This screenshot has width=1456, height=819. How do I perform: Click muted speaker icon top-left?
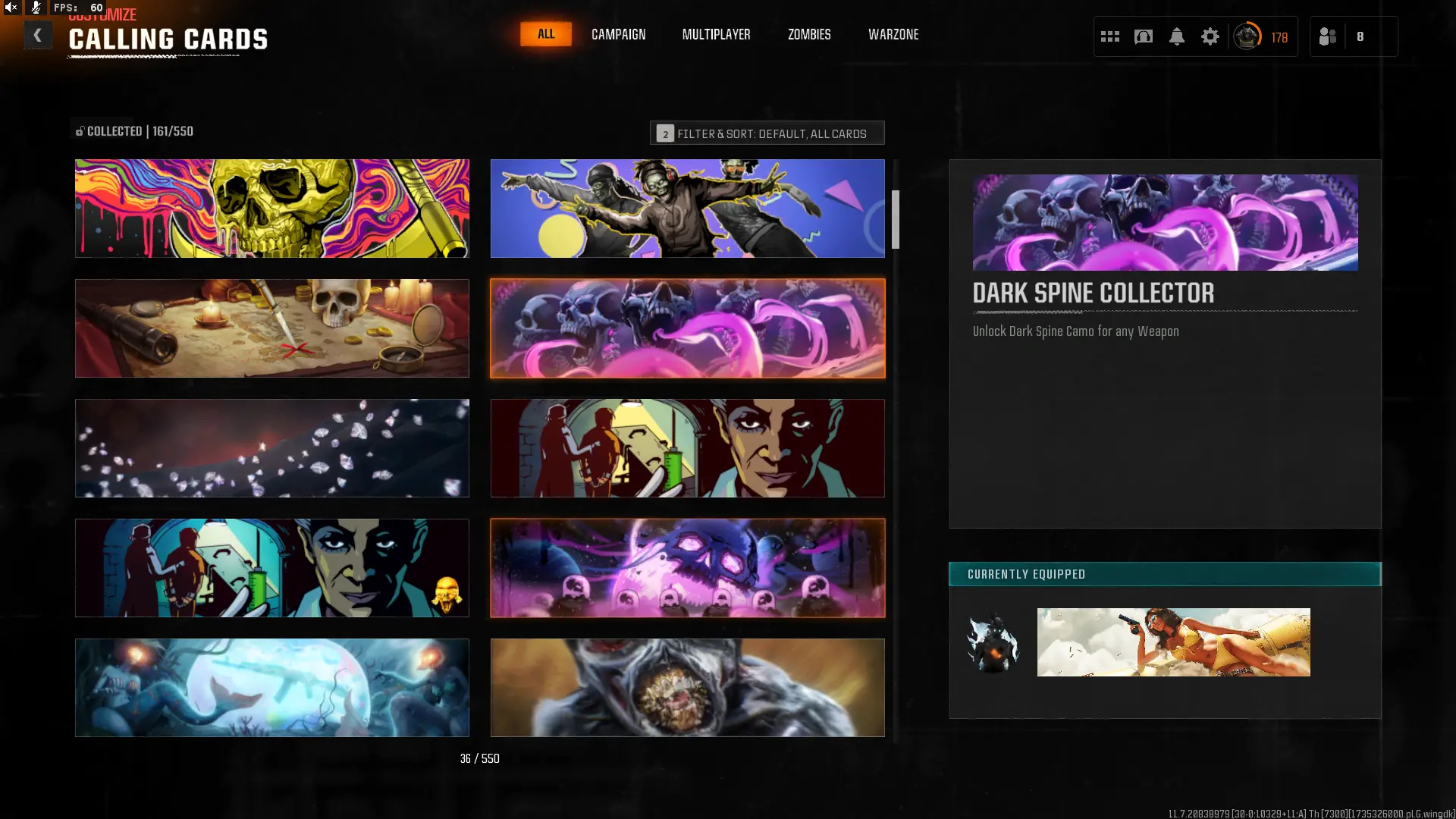pos(11,8)
